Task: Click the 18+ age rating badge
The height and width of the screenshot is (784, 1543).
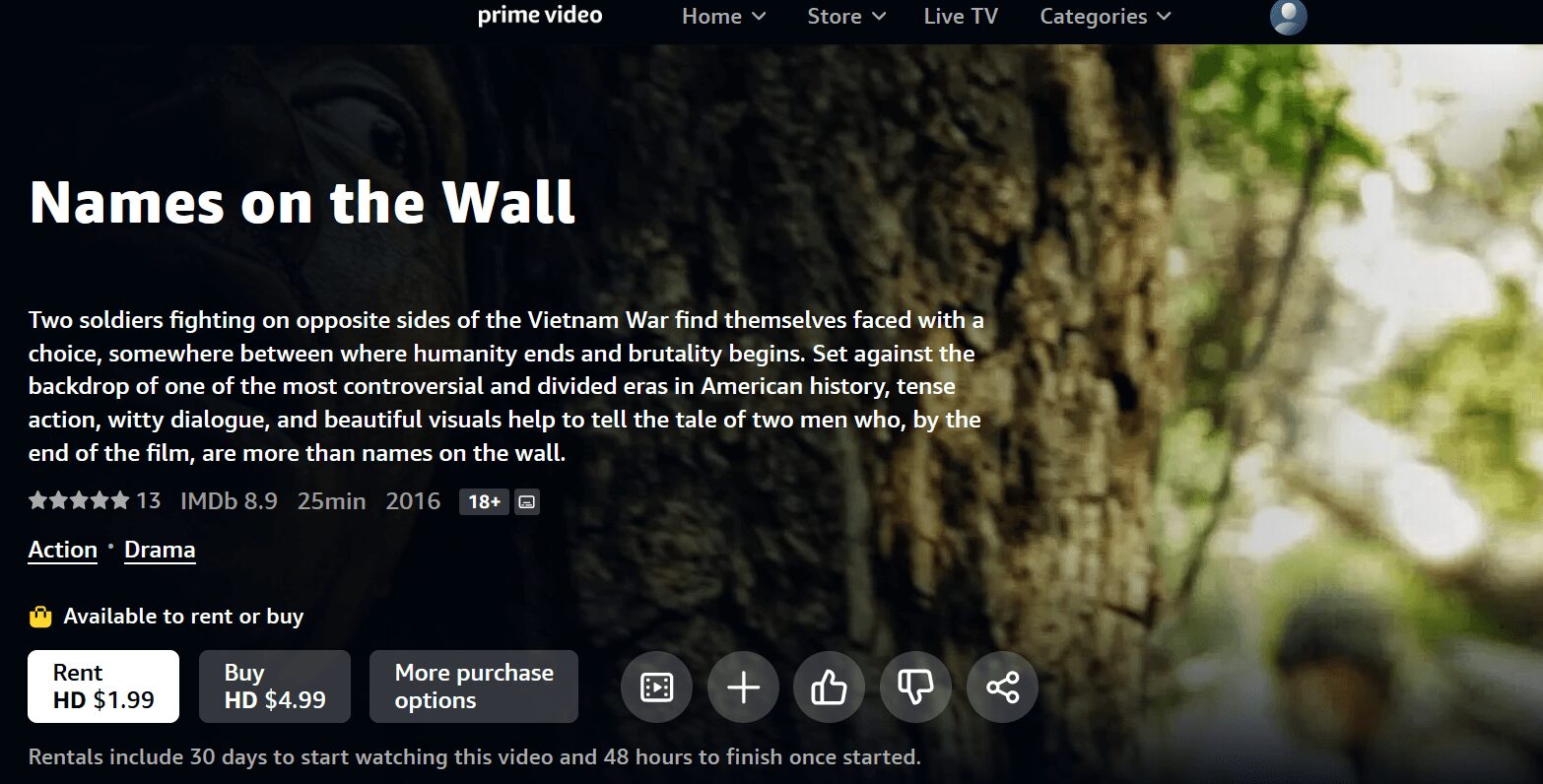Action: [x=484, y=502]
